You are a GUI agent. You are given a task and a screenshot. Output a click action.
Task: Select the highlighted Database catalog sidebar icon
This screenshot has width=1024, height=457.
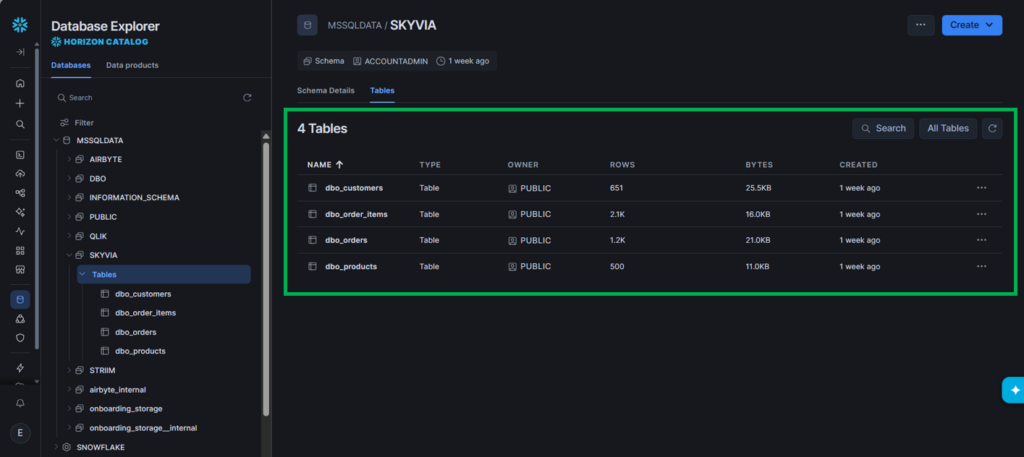[20, 300]
